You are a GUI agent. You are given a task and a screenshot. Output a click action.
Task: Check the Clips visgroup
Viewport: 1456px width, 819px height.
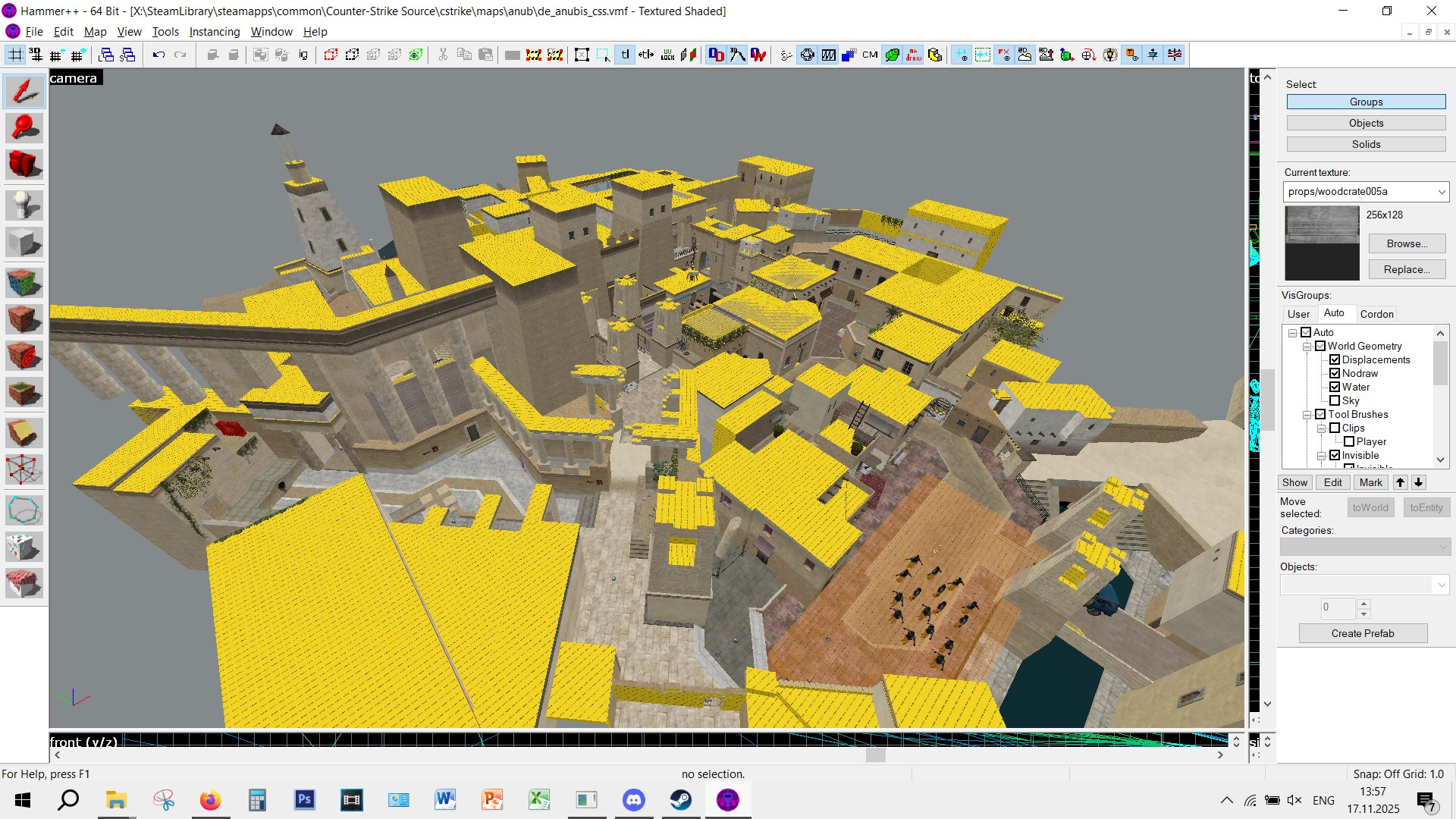tap(1335, 428)
